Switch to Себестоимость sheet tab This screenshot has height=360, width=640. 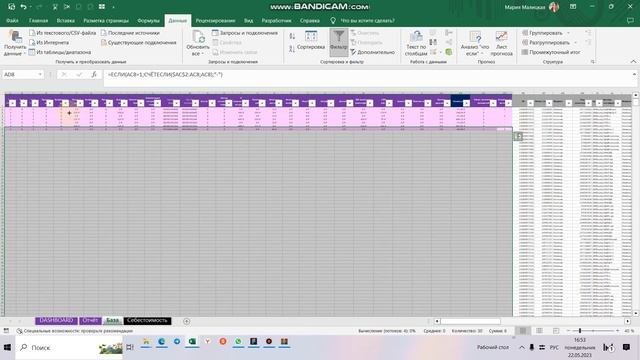(147, 321)
